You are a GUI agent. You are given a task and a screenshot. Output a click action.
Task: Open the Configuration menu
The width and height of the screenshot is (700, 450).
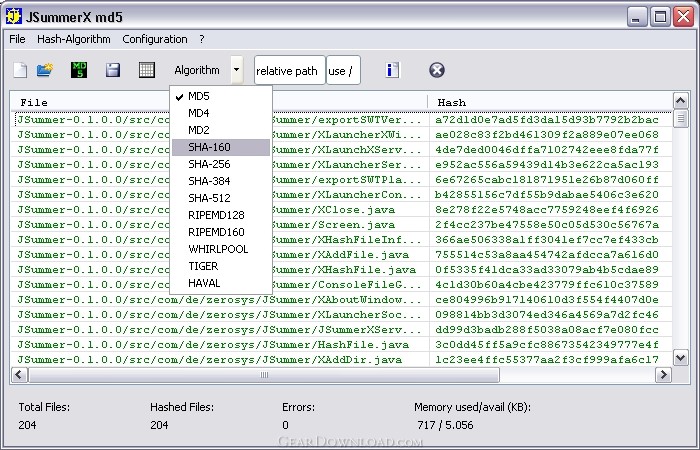155,39
